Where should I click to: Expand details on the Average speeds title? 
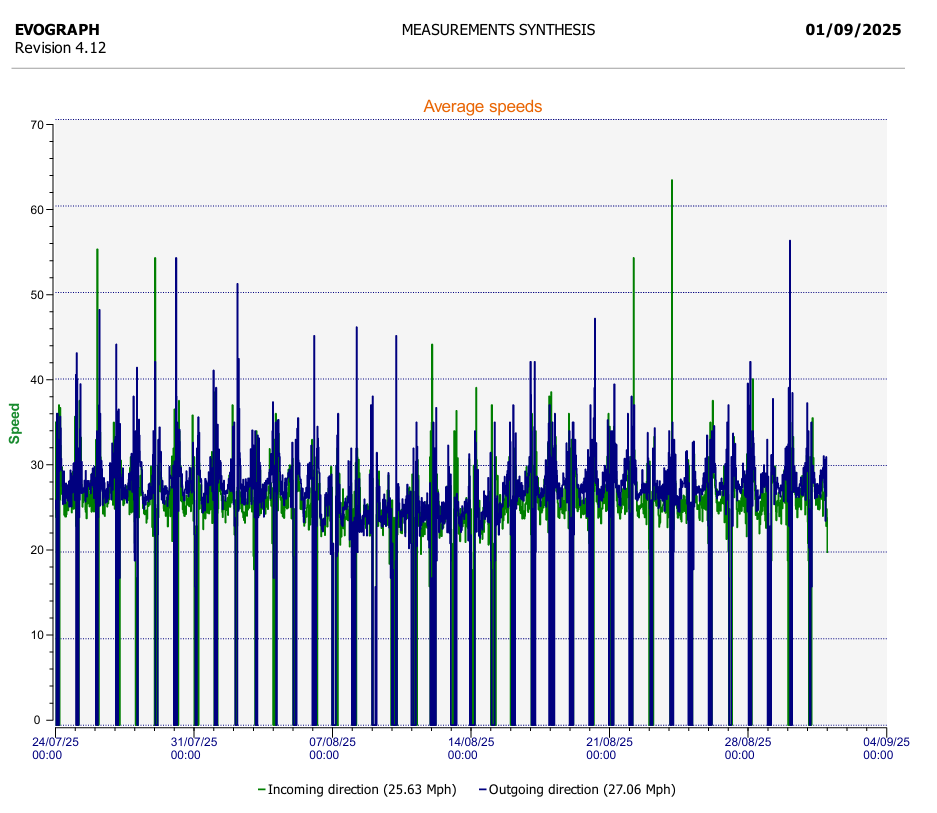coord(483,106)
